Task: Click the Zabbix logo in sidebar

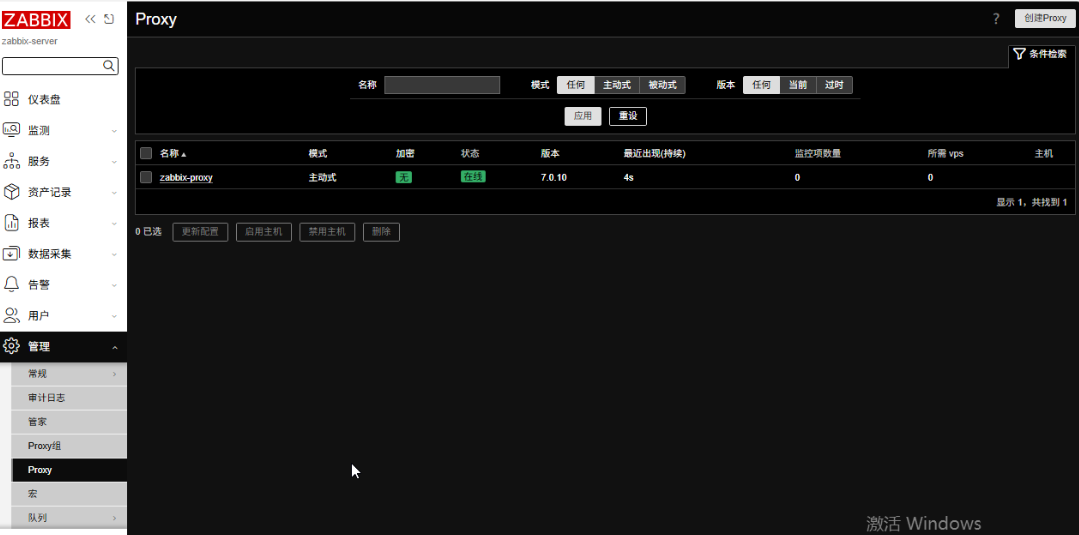Action: point(37,19)
